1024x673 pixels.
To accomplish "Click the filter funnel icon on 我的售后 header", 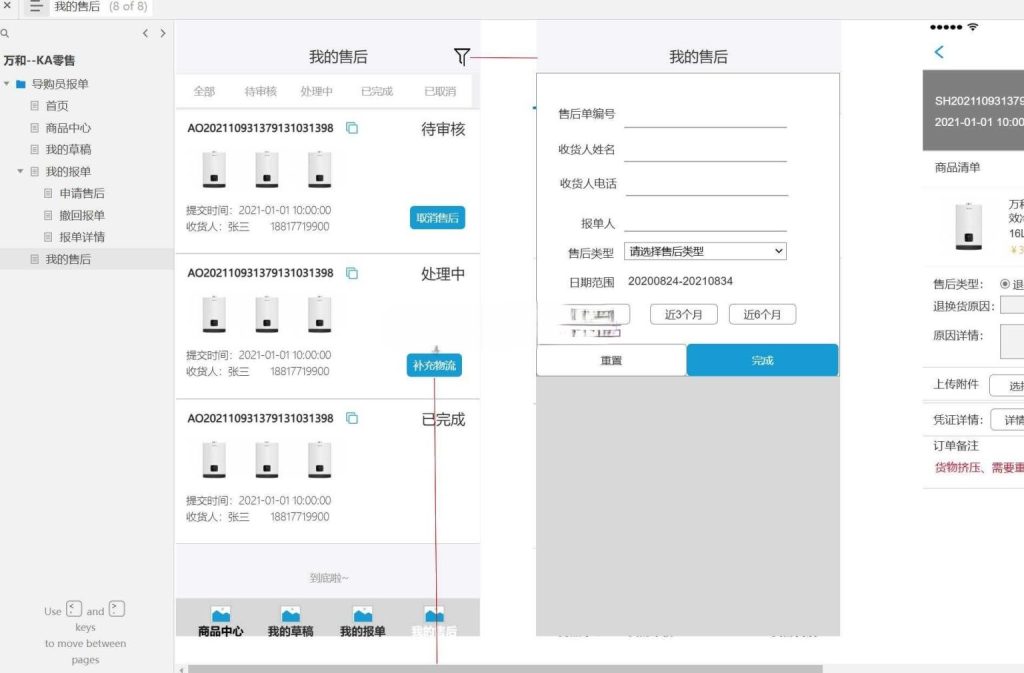I will [461, 57].
